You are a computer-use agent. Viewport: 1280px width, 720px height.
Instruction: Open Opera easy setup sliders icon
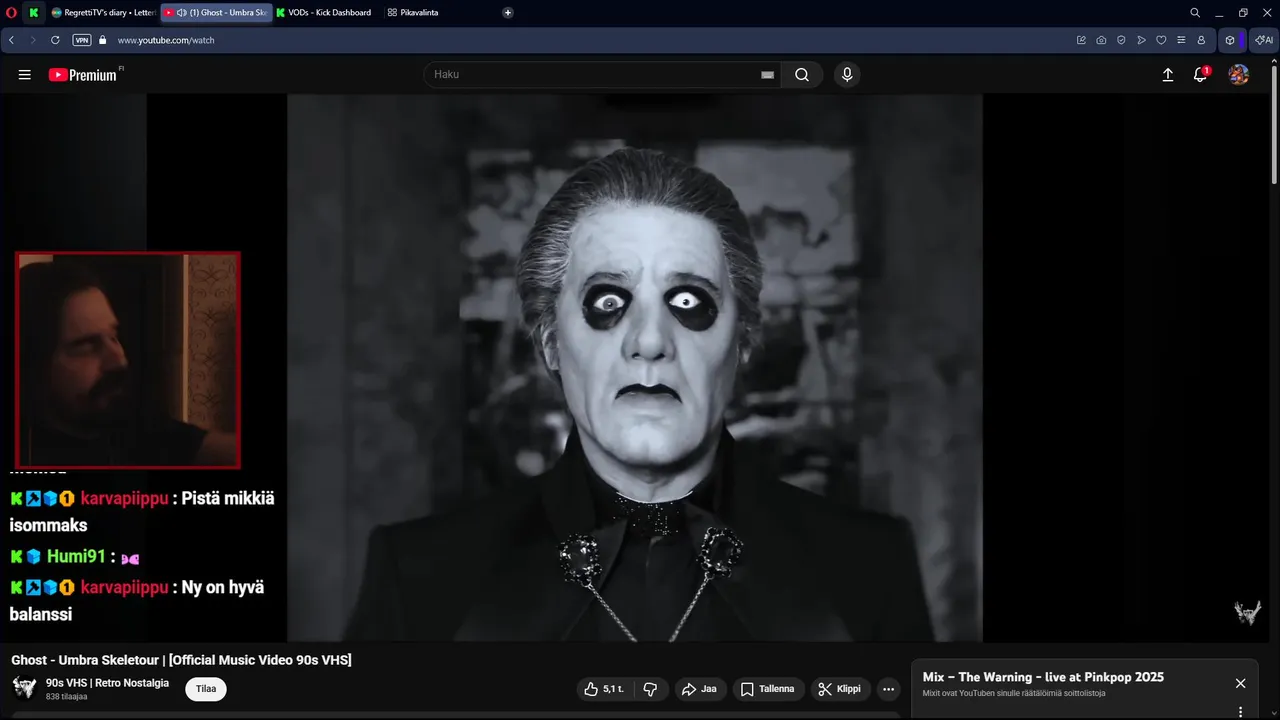(x=1181, y=40)
